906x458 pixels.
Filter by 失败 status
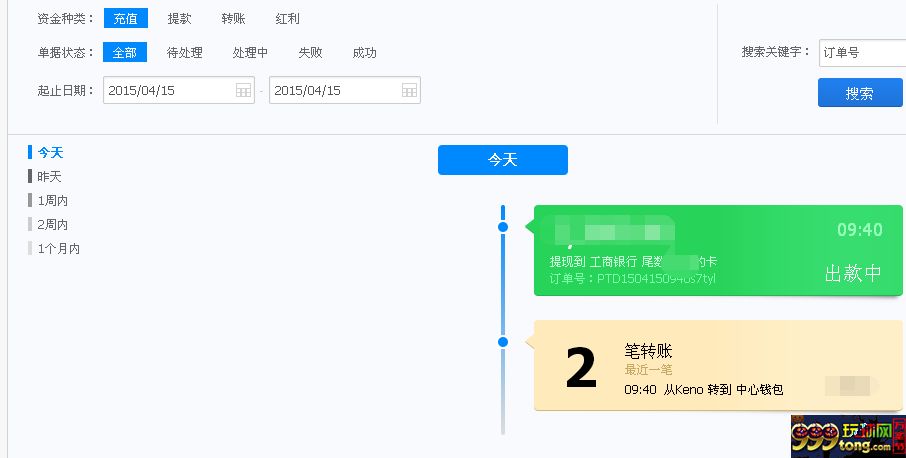pos(310,53)
